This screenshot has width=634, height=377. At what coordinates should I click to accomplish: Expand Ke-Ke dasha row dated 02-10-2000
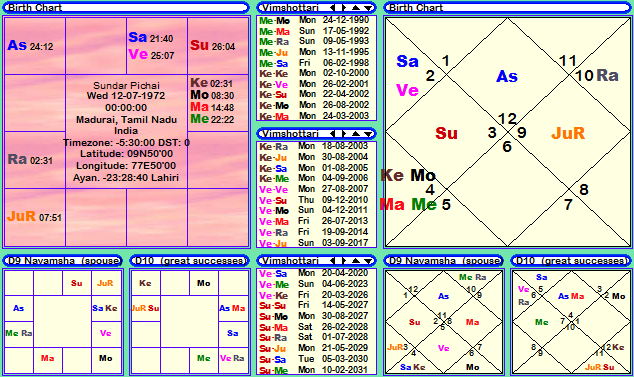click(x=315, y=73)
